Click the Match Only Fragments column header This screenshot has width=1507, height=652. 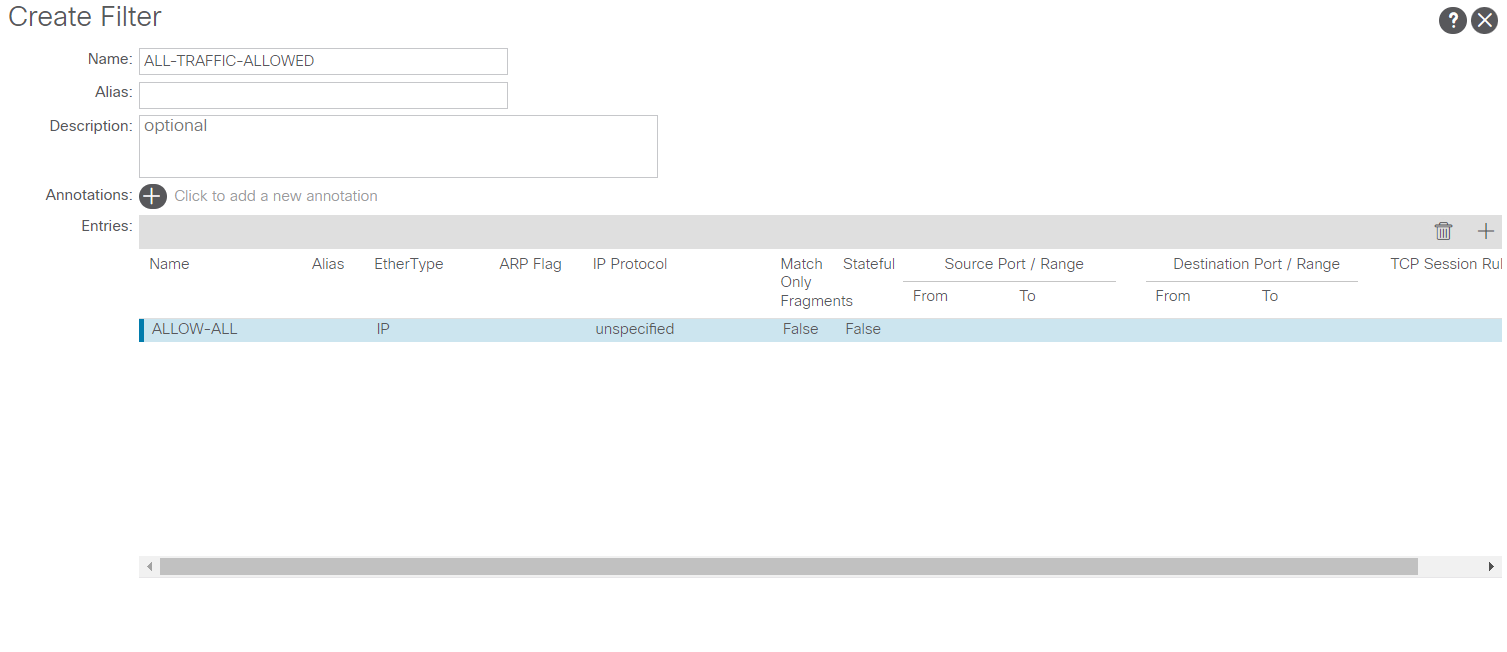(x=816, y=282)
